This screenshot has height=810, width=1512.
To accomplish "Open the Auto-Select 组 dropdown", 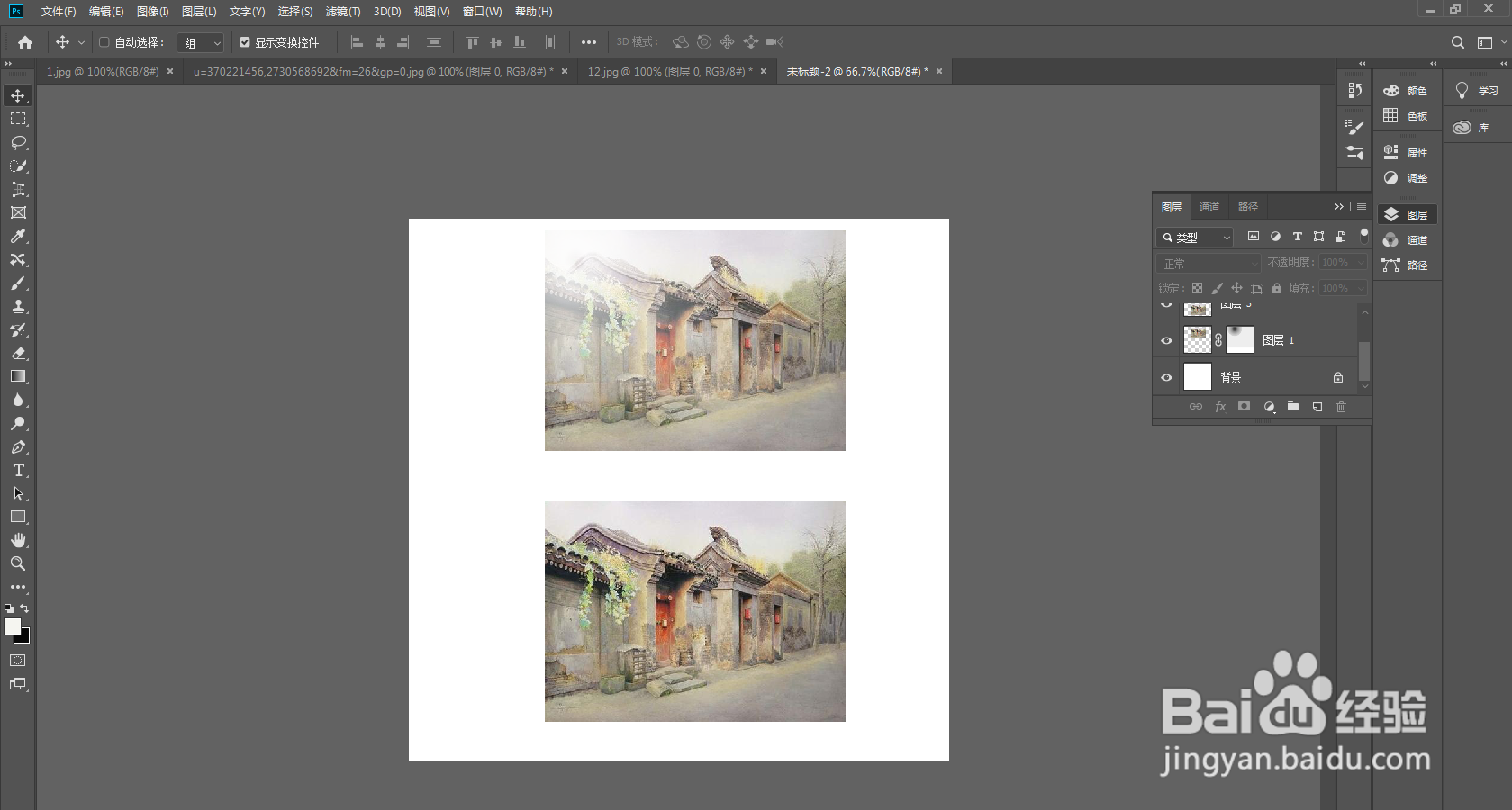I will pos(200,42).
